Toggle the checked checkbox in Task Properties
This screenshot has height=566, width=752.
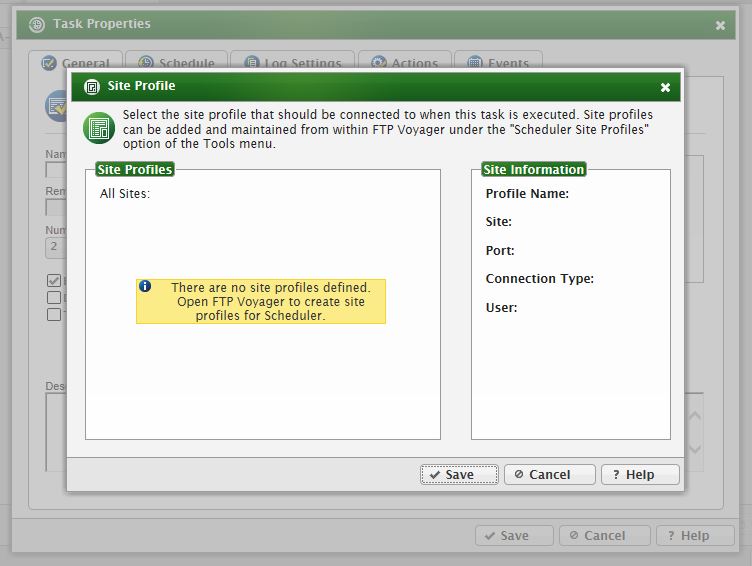(x=54, y=281)
